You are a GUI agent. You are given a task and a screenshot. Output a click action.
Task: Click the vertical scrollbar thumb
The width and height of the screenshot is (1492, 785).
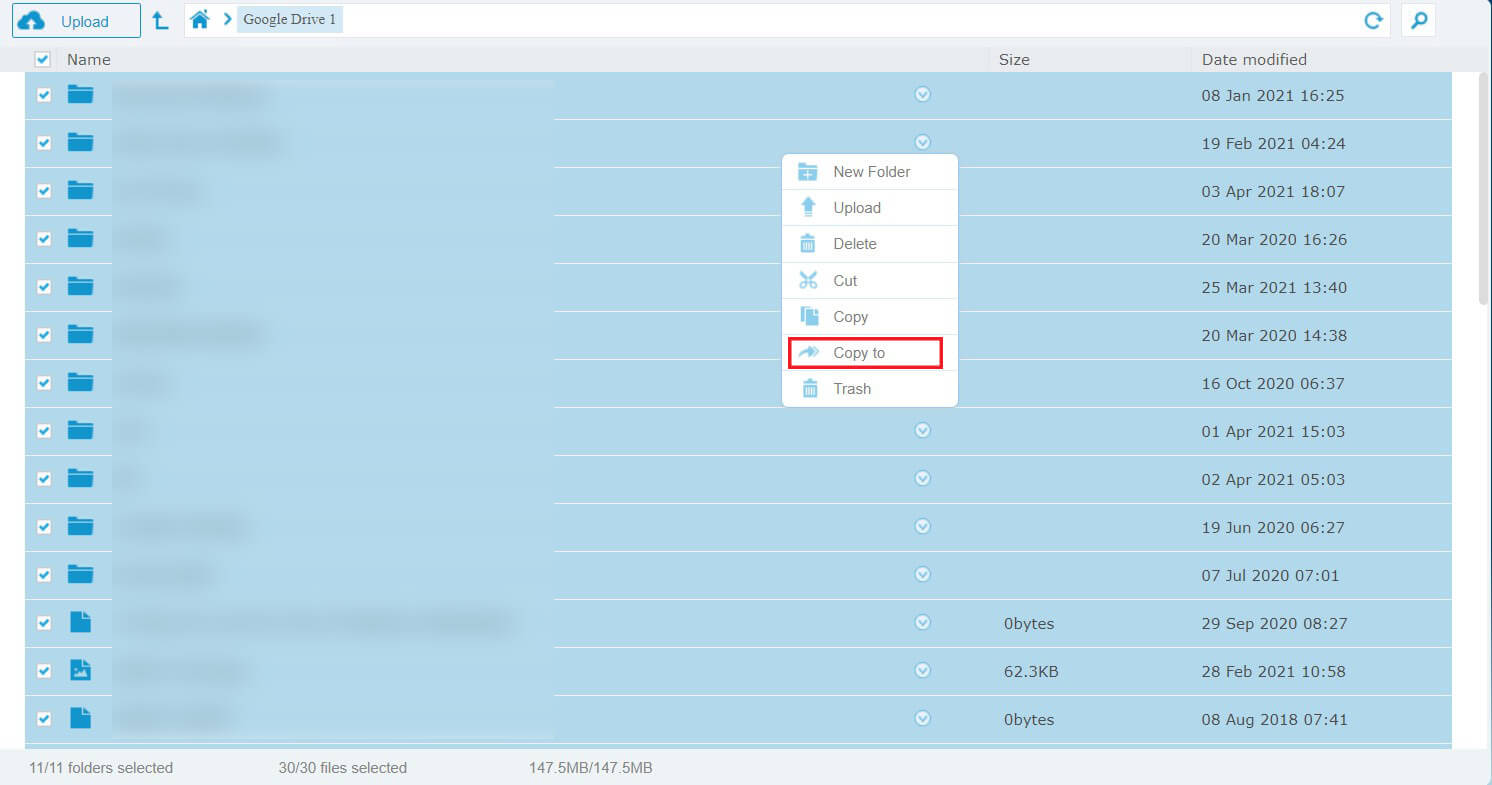click(1484, 190)
